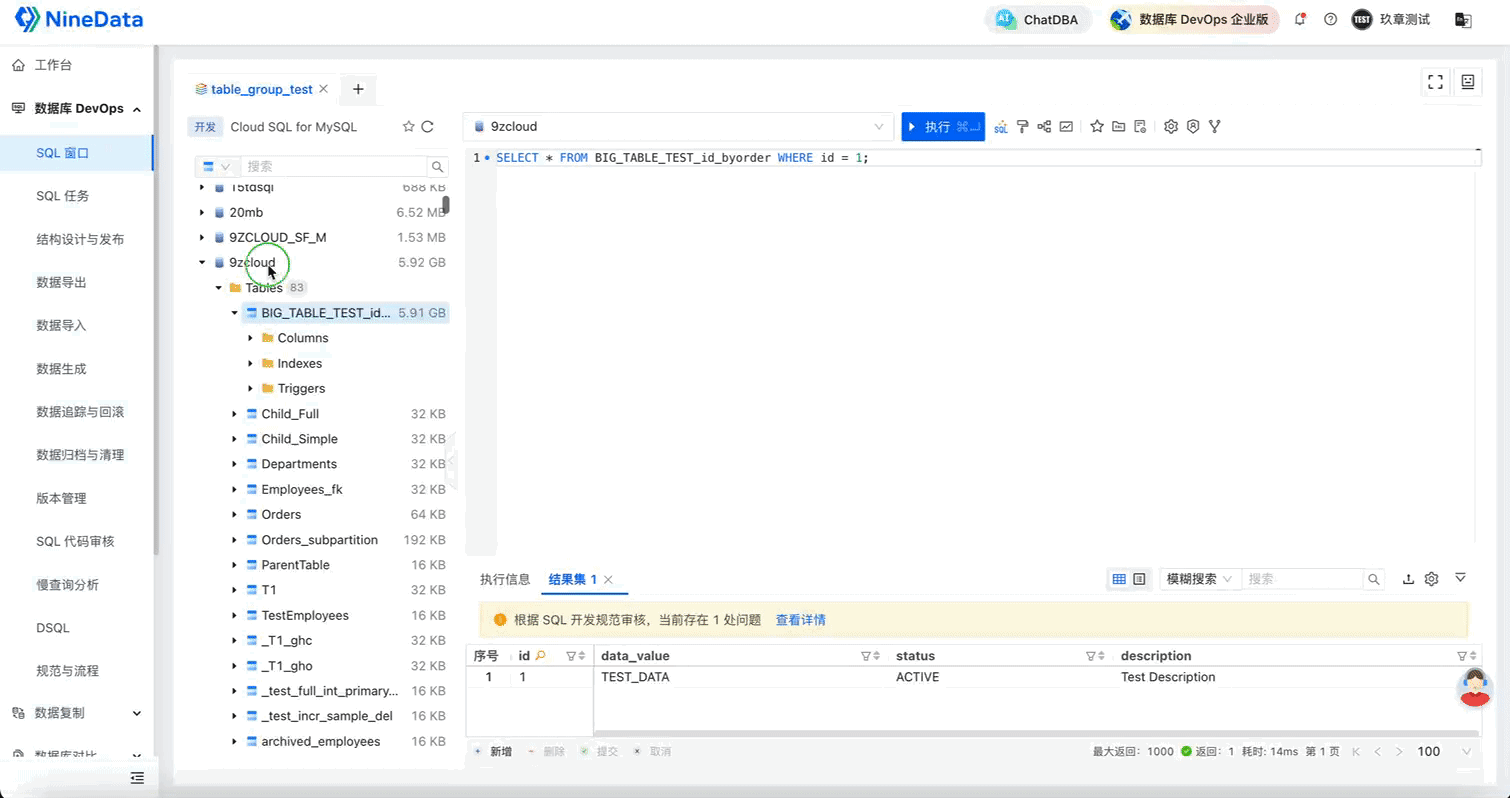Click the customer service avatar icon
Screen dimensions: 1510x798
click(x=1475, y=687)
